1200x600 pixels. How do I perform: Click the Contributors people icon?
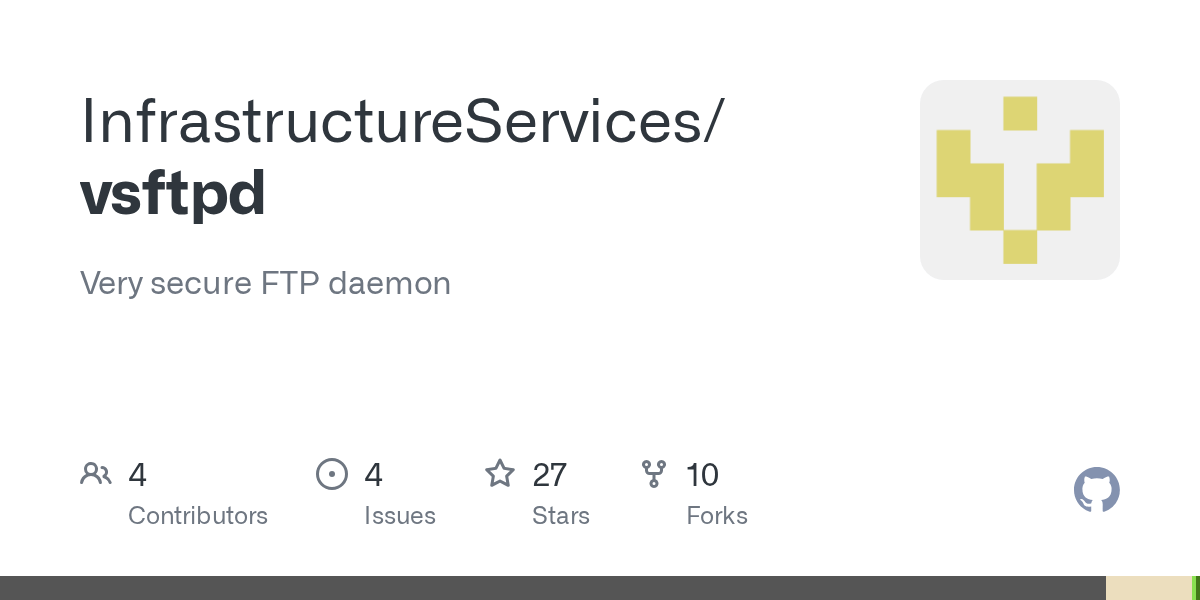(96, 474)
